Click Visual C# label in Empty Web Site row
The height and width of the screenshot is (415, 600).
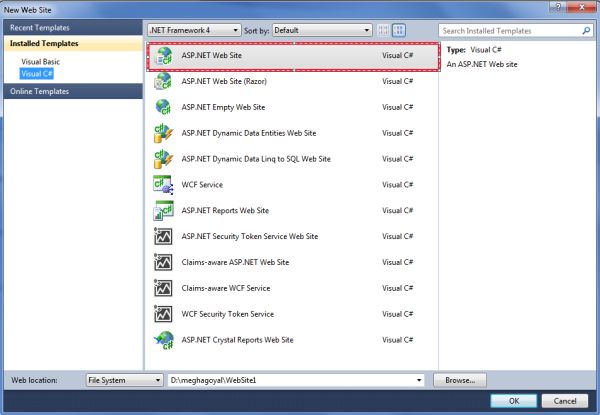click(x=398, y=107)
